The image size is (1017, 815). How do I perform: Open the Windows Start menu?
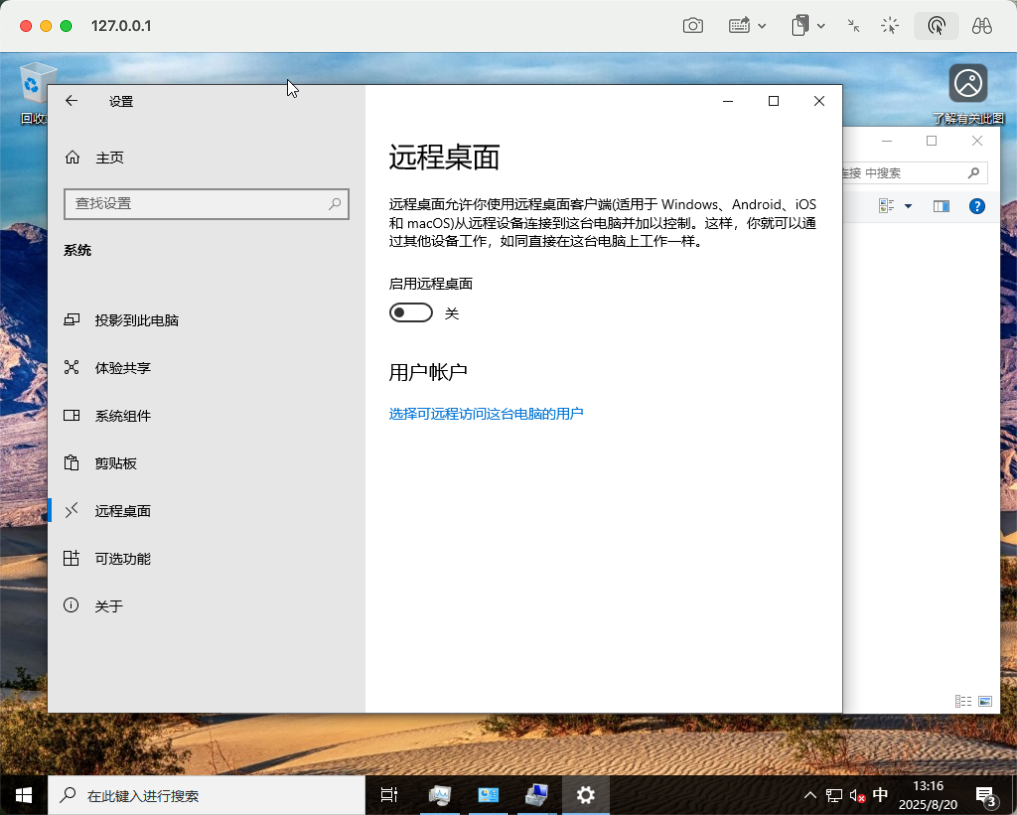(x=24, y=795)
